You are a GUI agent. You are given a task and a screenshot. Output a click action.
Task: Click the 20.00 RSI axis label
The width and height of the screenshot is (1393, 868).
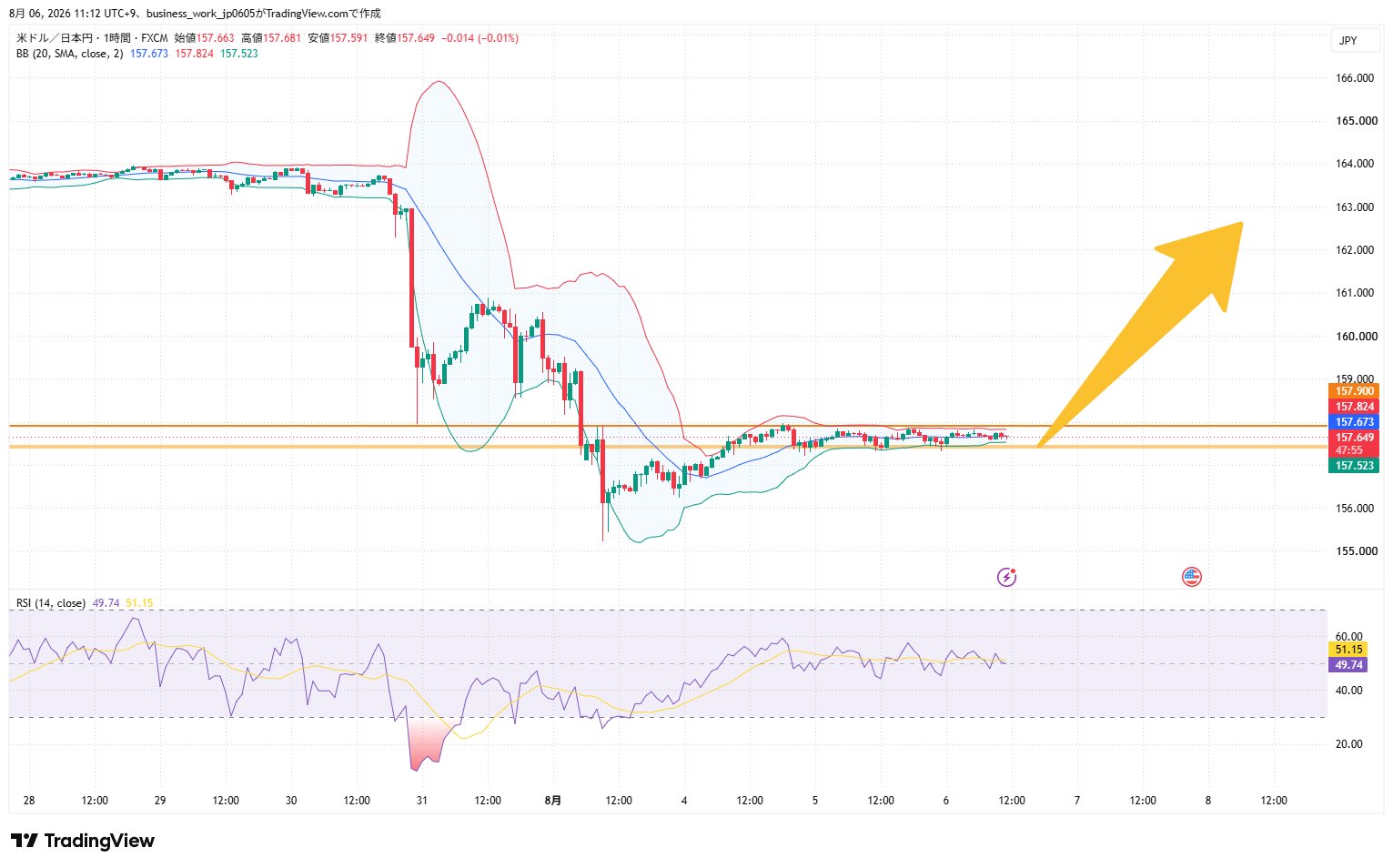click(x=1348, y=744)
